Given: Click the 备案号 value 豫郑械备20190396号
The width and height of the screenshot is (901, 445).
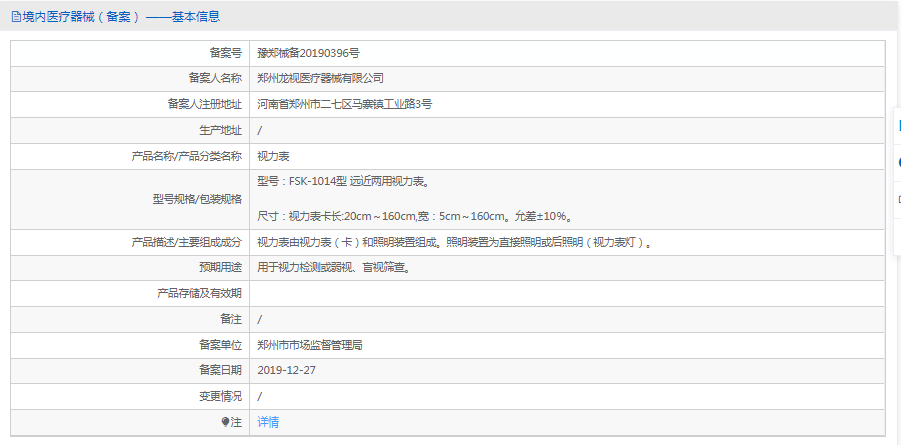Looking at the screenshot, I should pyautogui.click(x=309, y=52).
